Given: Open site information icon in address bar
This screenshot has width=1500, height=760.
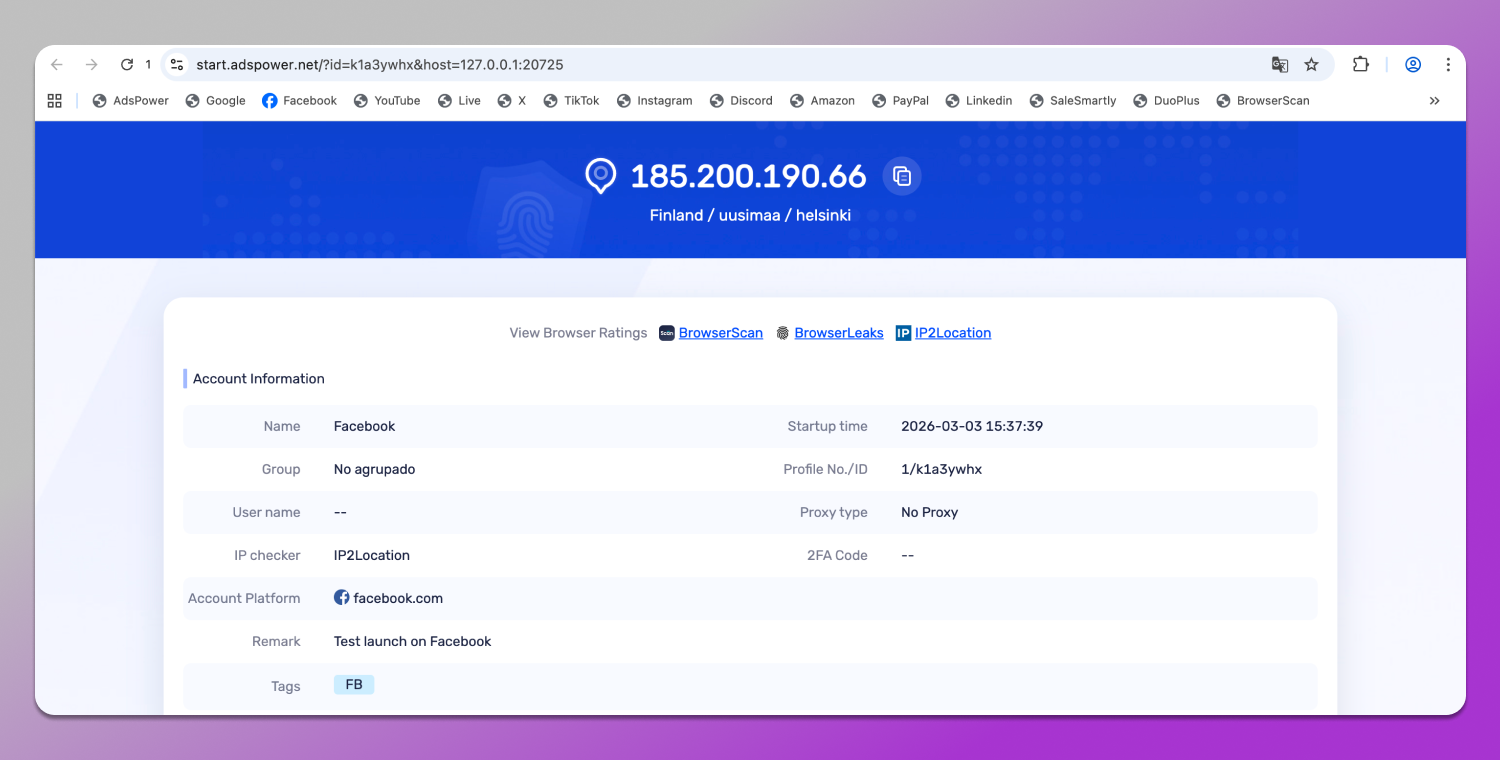Looking at the screenshot, I should click(x=176, y=65).
